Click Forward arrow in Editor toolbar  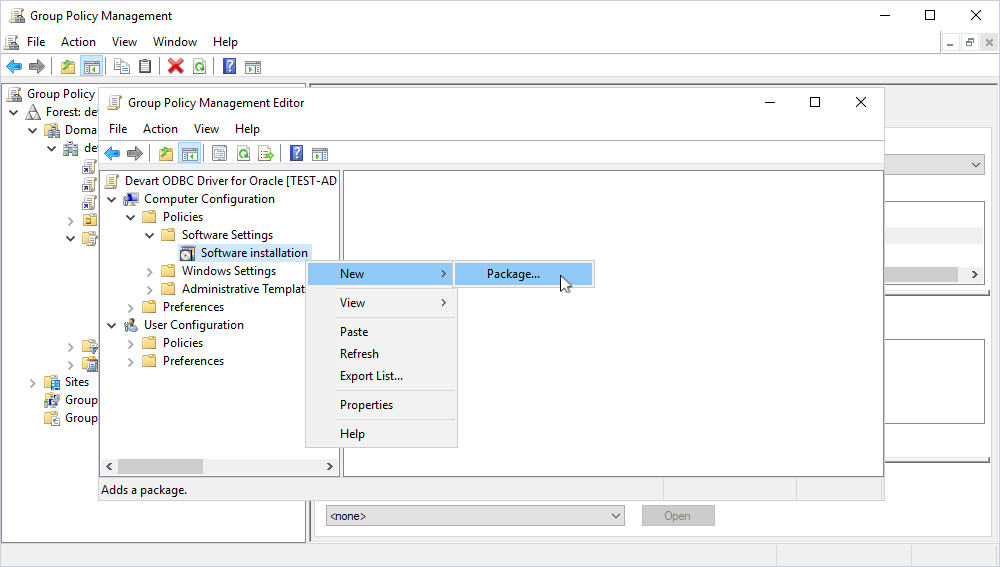click(135, 153)
